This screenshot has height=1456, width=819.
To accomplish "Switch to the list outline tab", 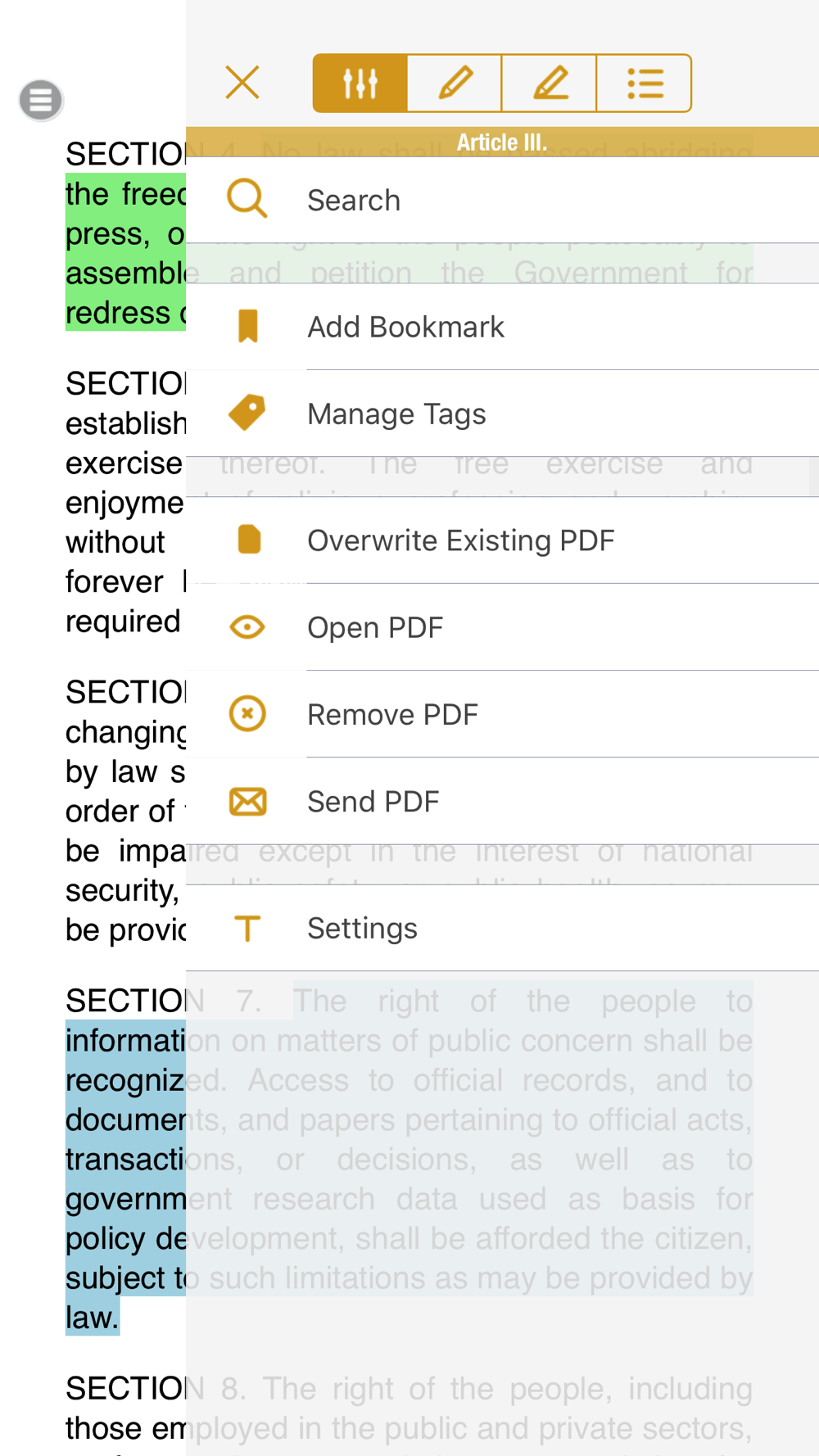I will tap(645, 83).
